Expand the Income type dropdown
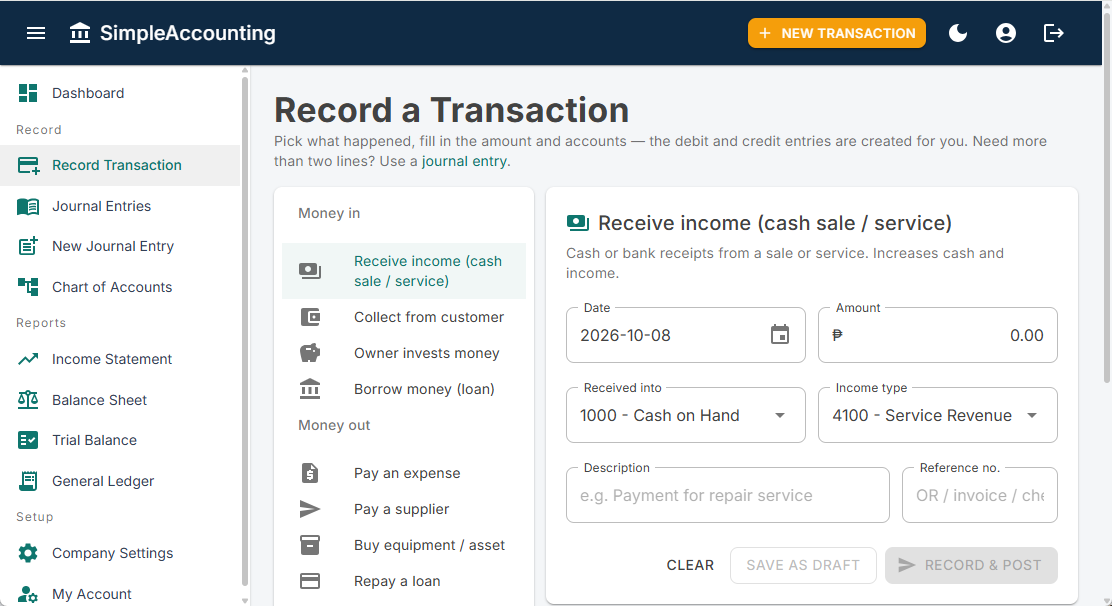This screenshot has height=606, width=1112. coord(938,415)
